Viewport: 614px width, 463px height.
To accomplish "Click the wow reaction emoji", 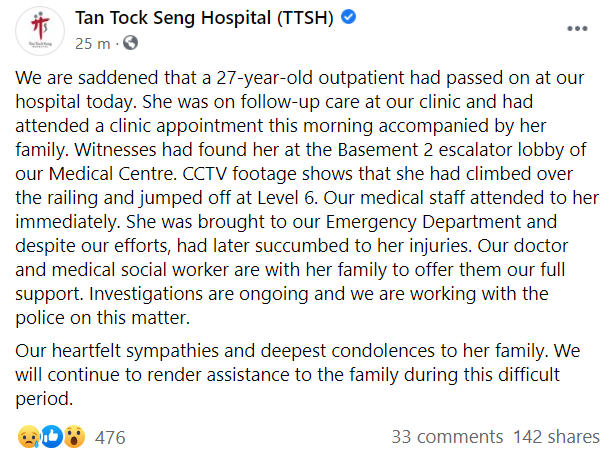I will coord(74,437).
